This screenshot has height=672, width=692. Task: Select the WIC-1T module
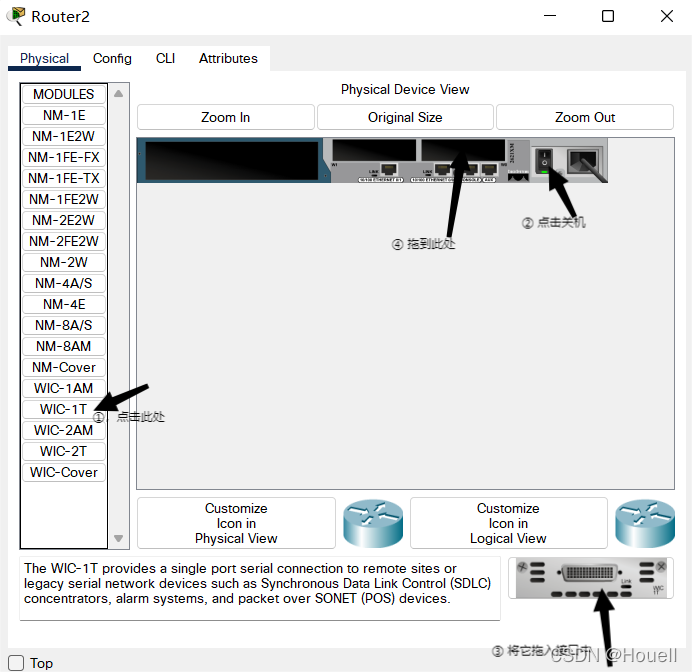64,409
